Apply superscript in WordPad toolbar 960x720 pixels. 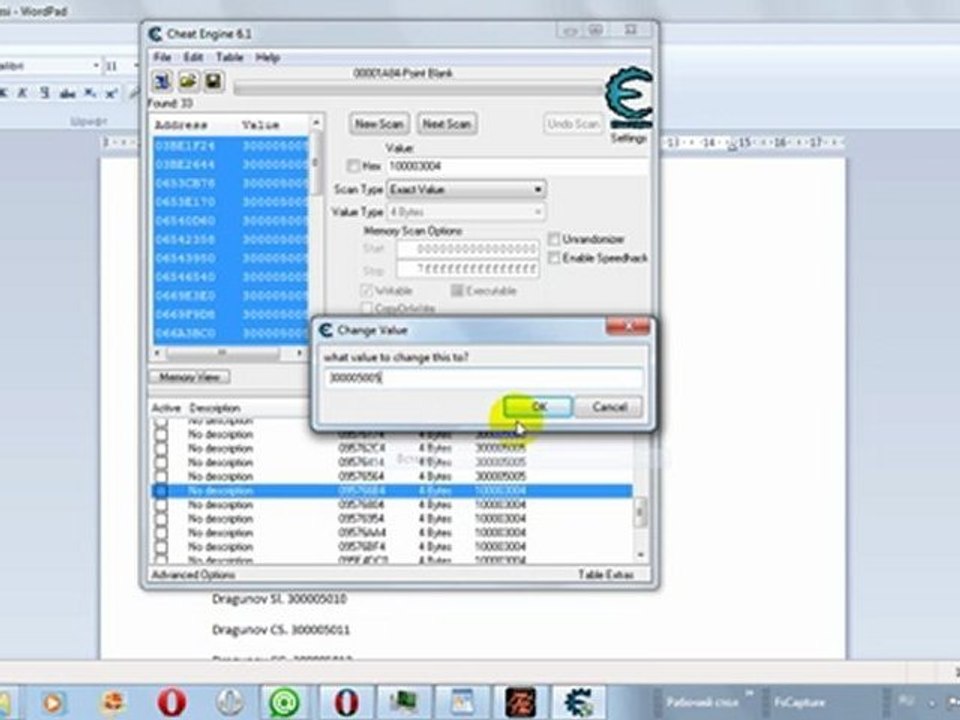[x=111, y=94]
